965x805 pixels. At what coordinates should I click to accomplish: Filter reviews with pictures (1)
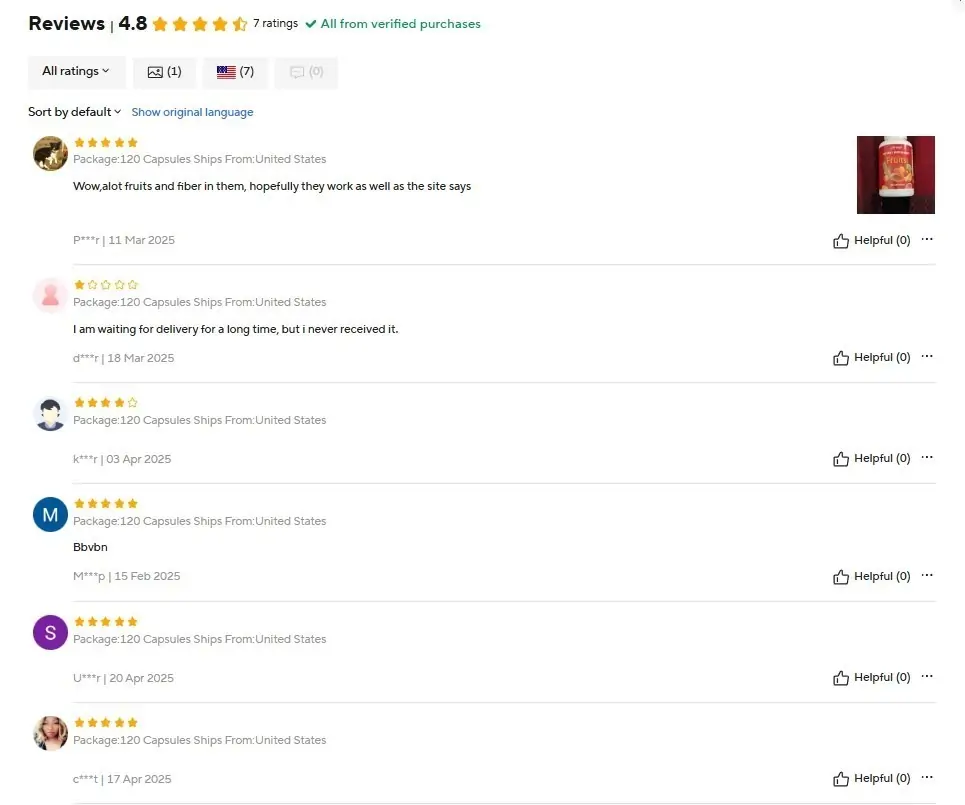pyautogui.click(x=164, y=72)
